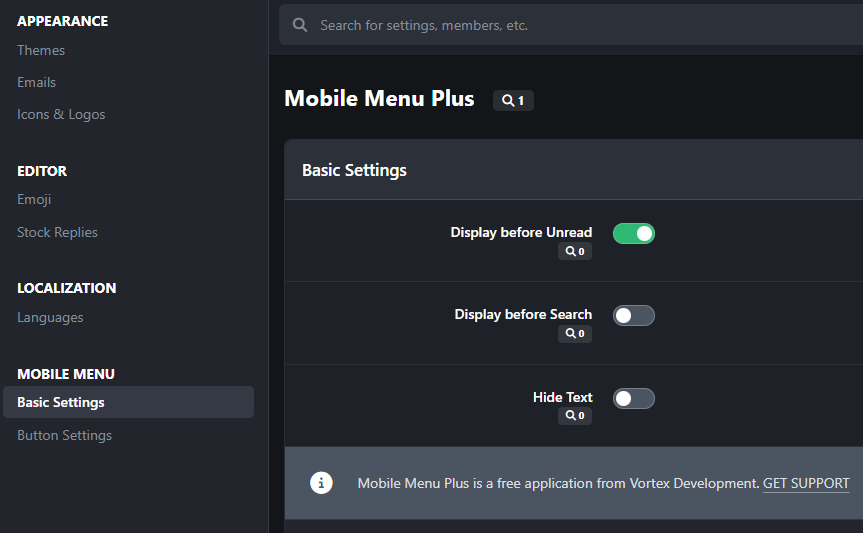Disable the Display before Unread toggle
Image resolution: width=863 pixels, height=533 pixels.
point(633,233)
